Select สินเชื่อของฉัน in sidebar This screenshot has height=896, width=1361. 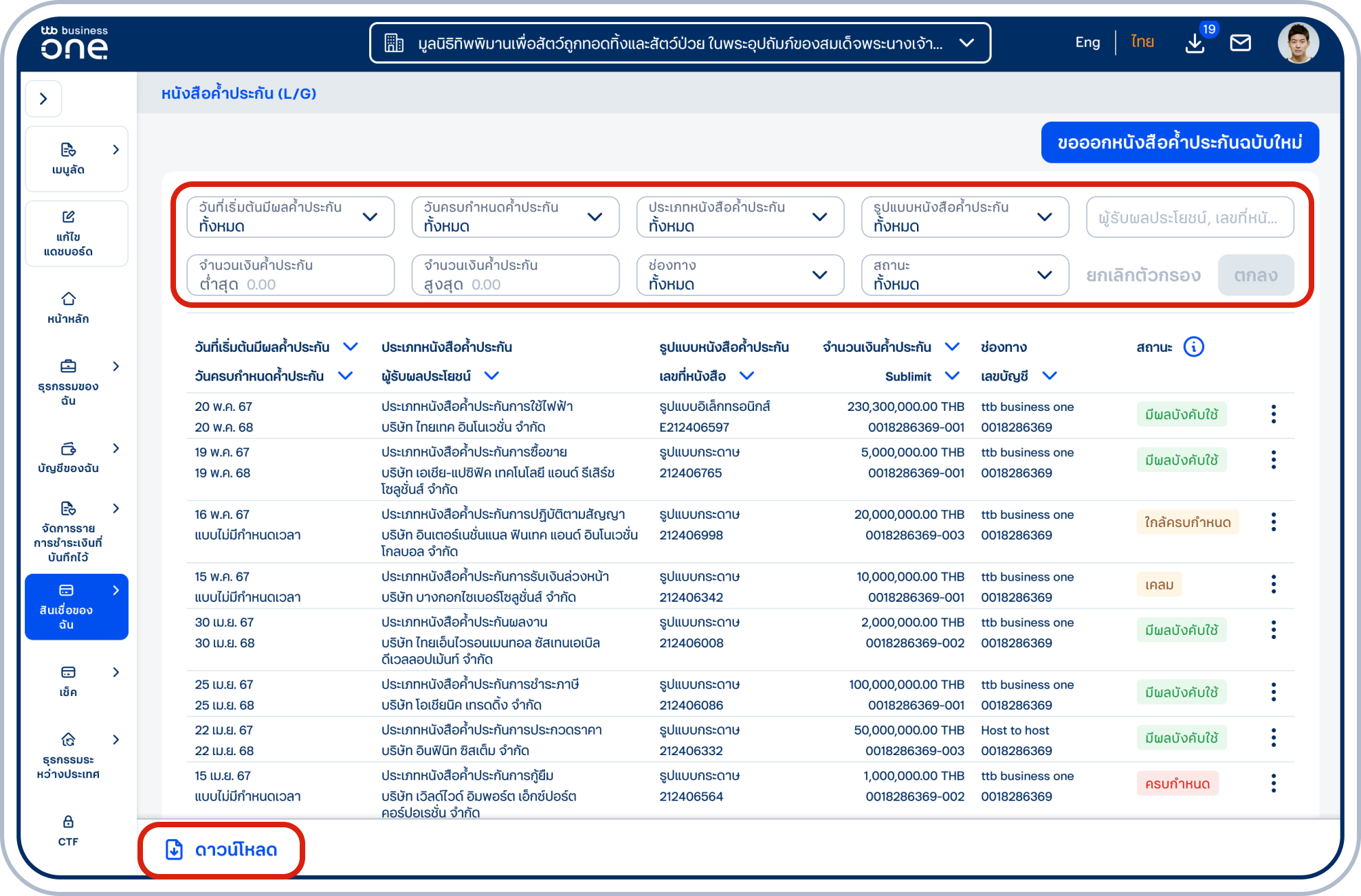point(76,607)
